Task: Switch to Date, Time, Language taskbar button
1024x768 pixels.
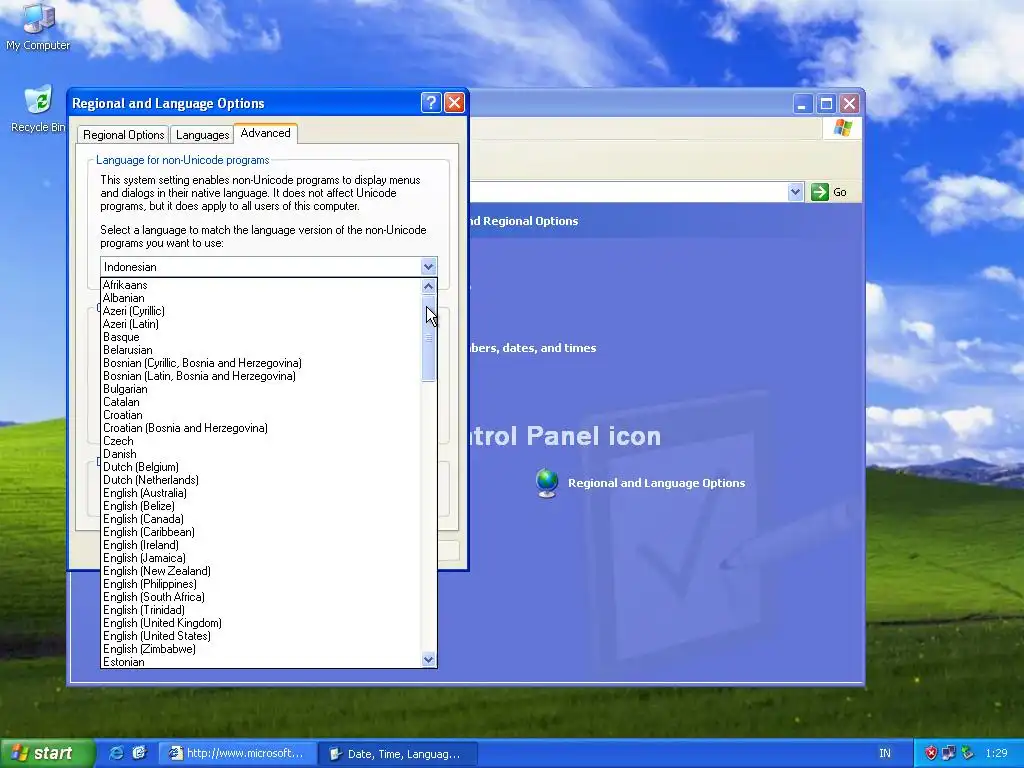Action: [398, 754]
